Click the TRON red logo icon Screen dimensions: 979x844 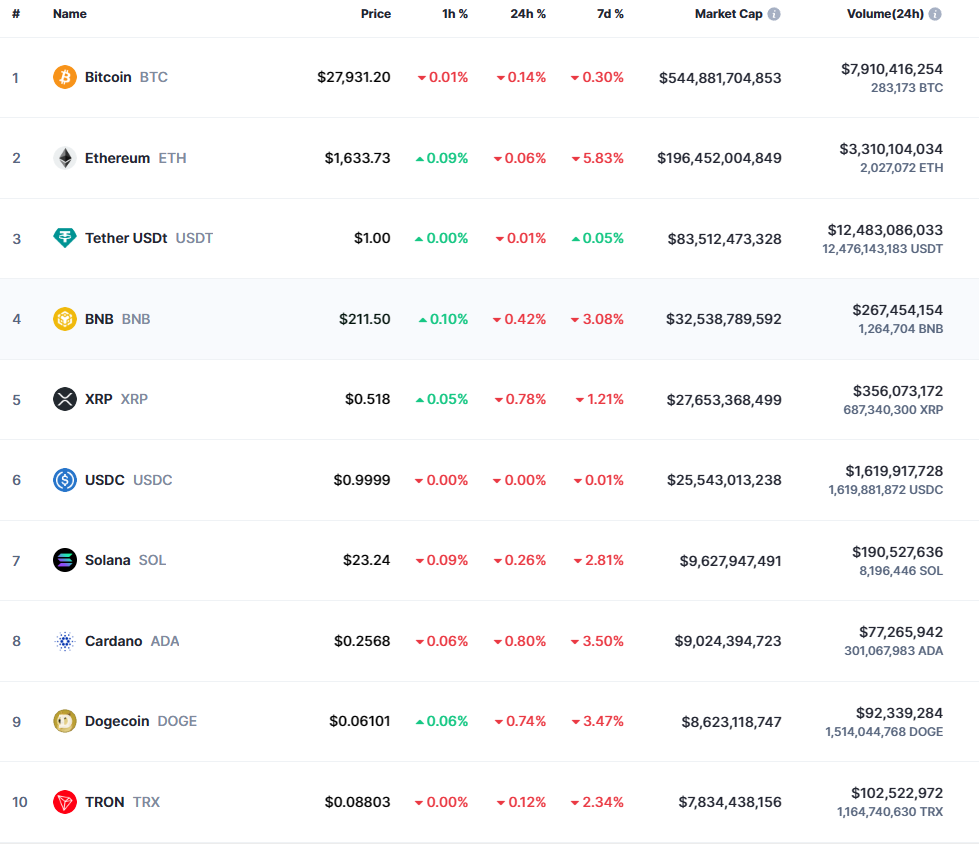(x=65, y=802)
